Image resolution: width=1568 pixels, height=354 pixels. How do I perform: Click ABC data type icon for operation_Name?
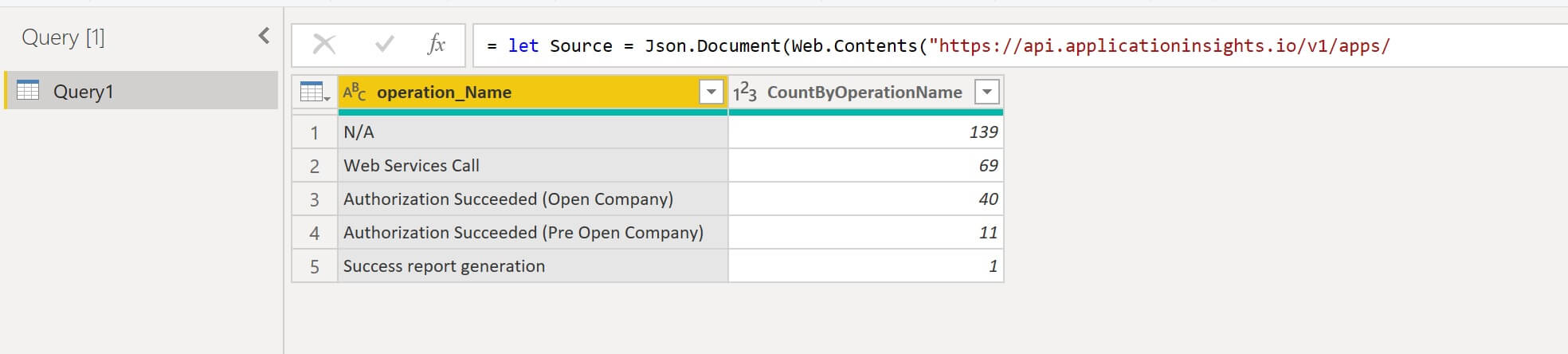click(x=355, y=92)
